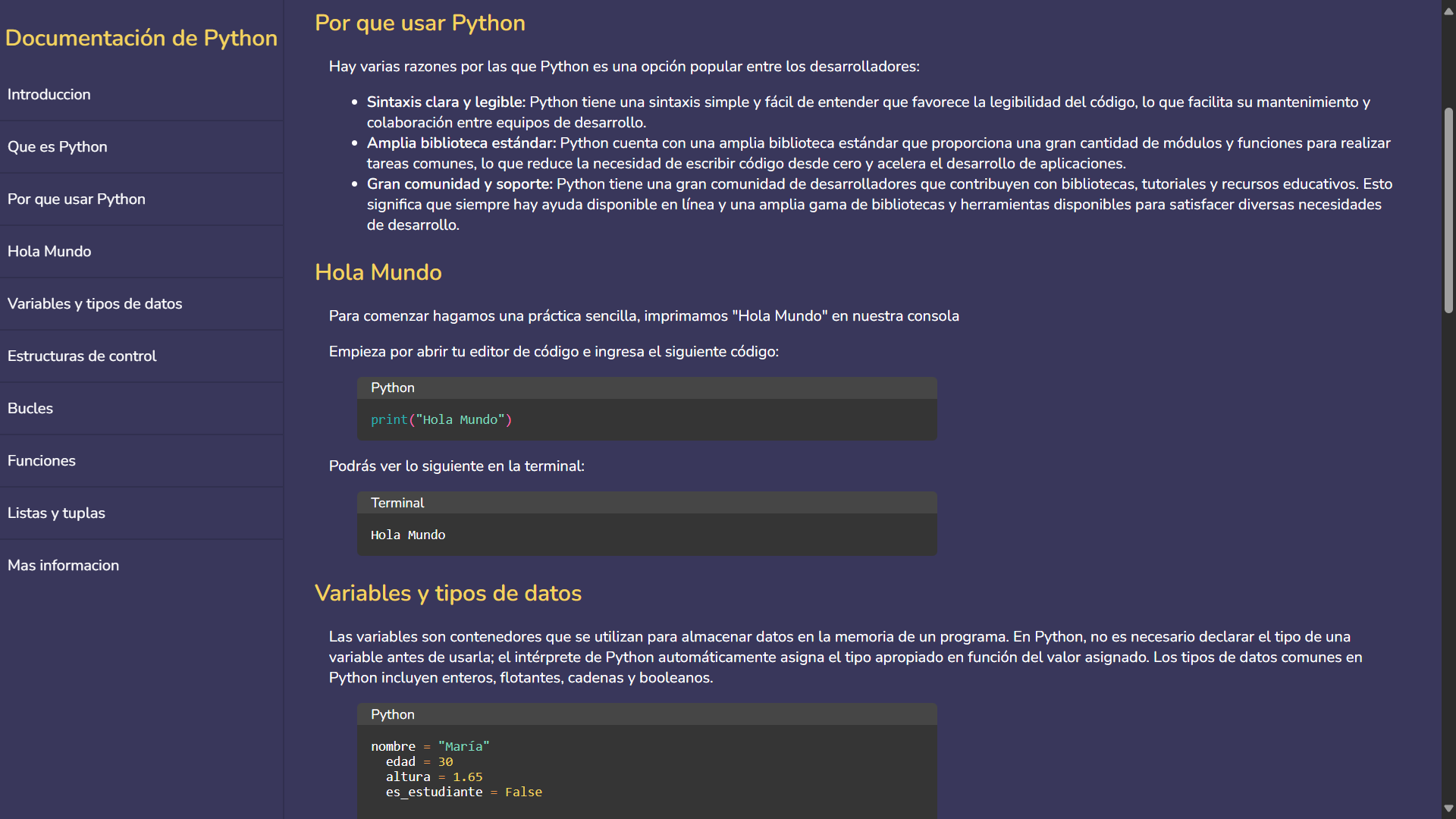
Task: Open Variables y tipos de datos in sidebar
Action: coord(142,304)
